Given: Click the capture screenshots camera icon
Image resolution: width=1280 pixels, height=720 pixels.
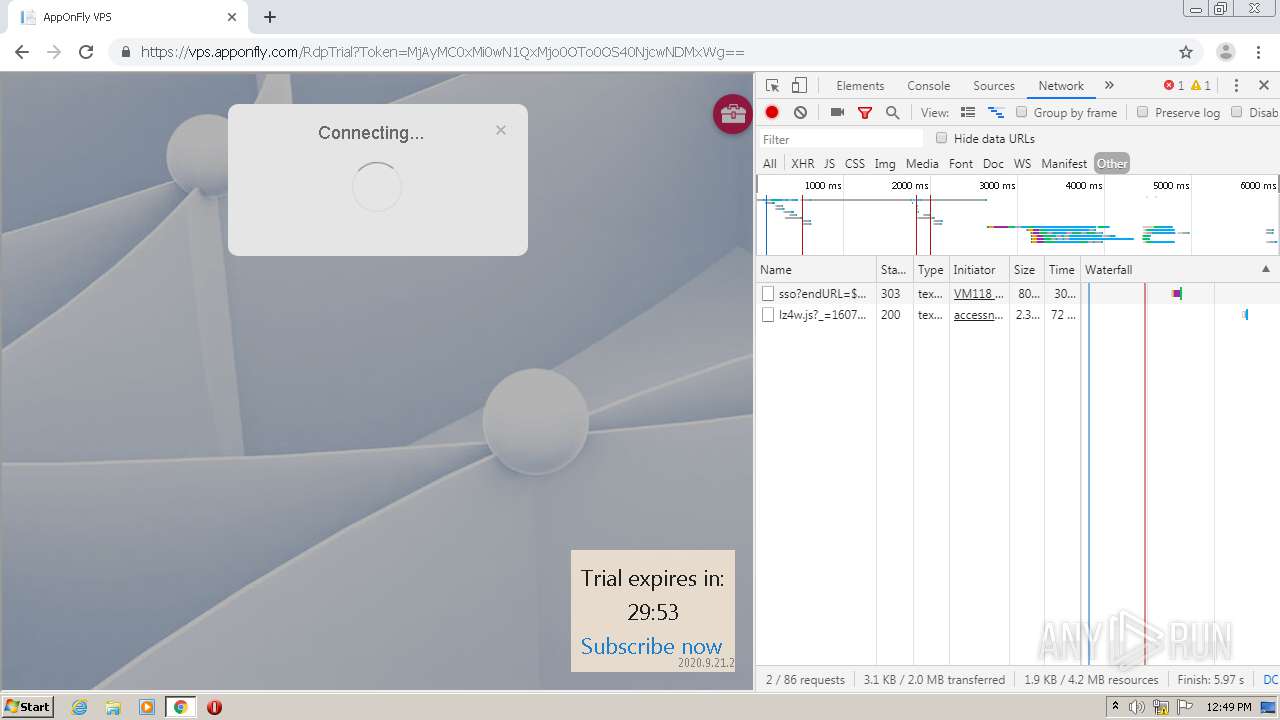Looking at the screenshot, I should coord(837,113).
